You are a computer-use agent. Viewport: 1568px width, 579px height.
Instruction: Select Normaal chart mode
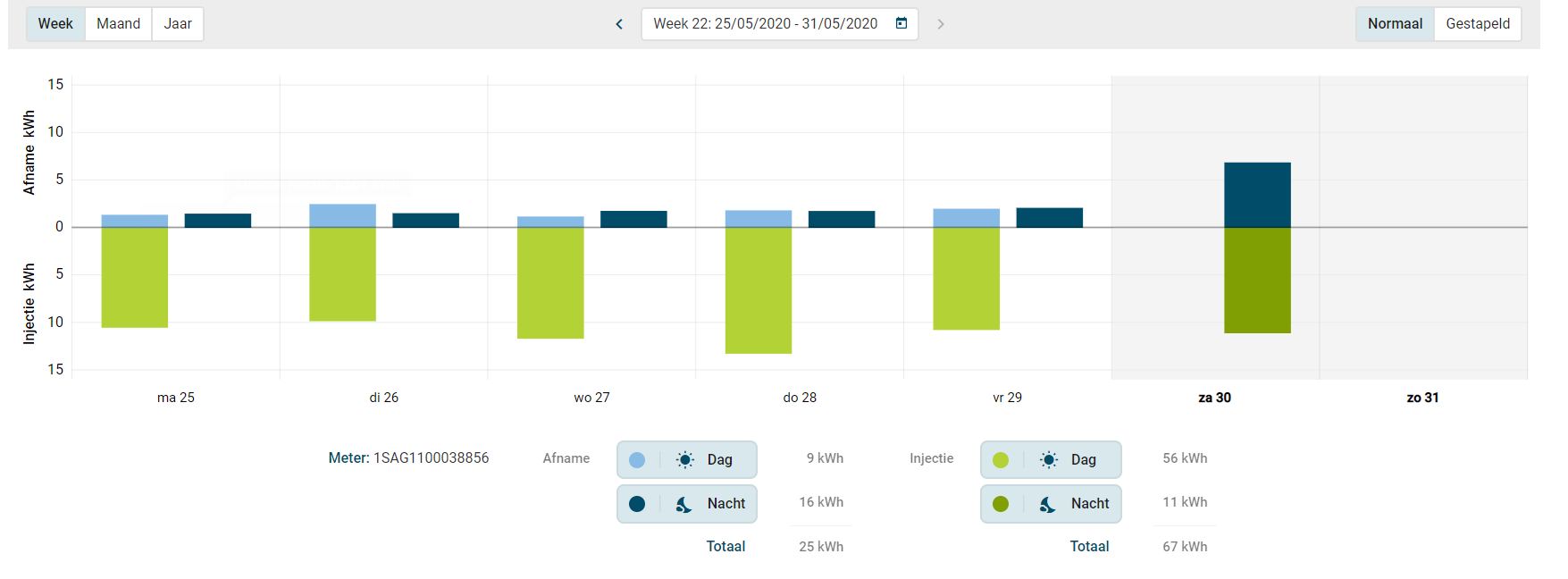click(1395, 24)
